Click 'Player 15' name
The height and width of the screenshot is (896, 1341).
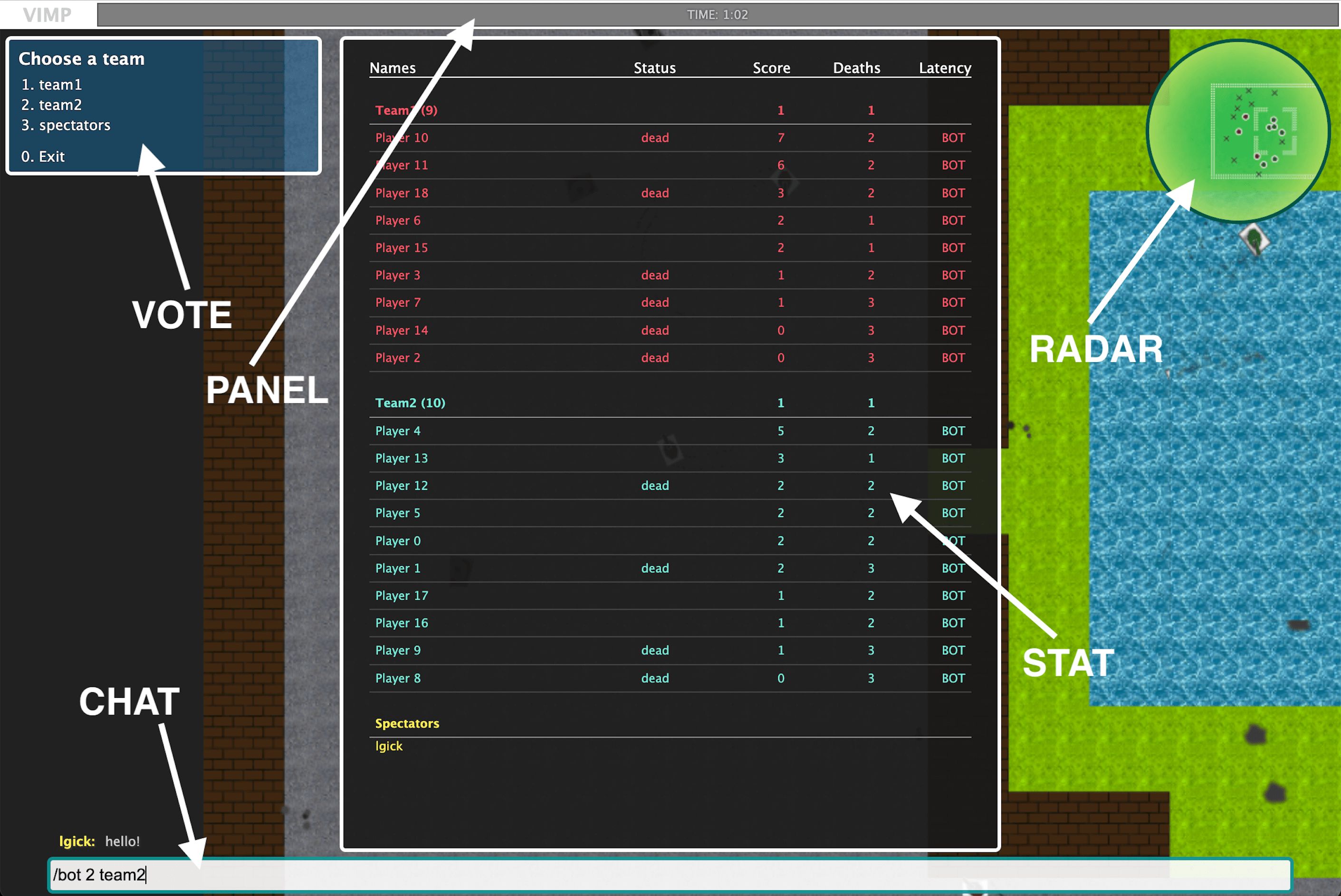coord(402,248)
